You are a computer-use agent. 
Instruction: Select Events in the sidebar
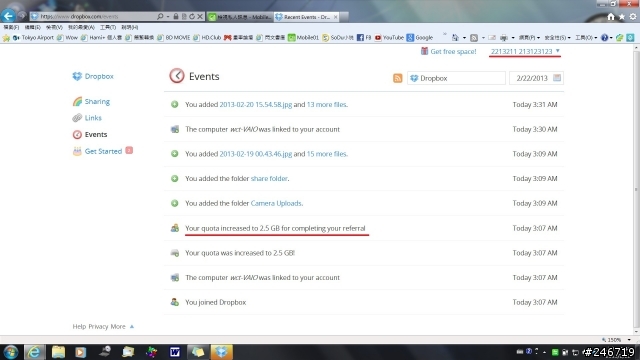click(96, 134)
